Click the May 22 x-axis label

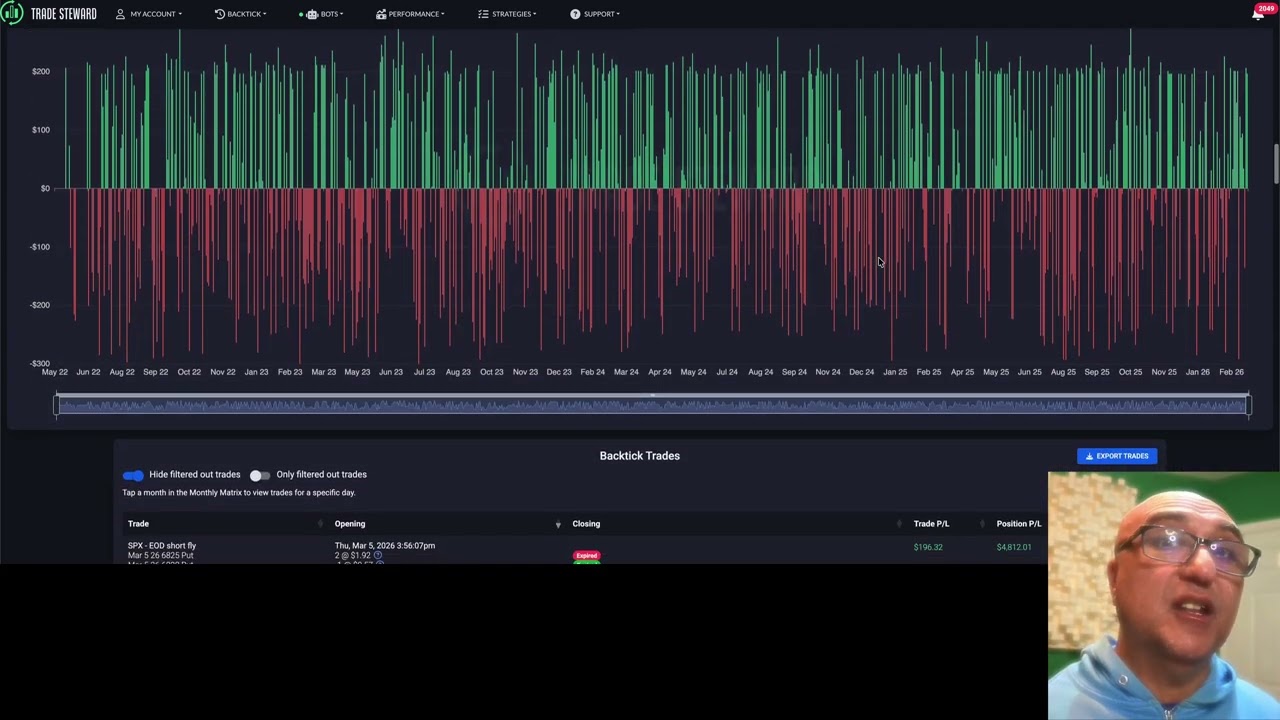point(55,372)
